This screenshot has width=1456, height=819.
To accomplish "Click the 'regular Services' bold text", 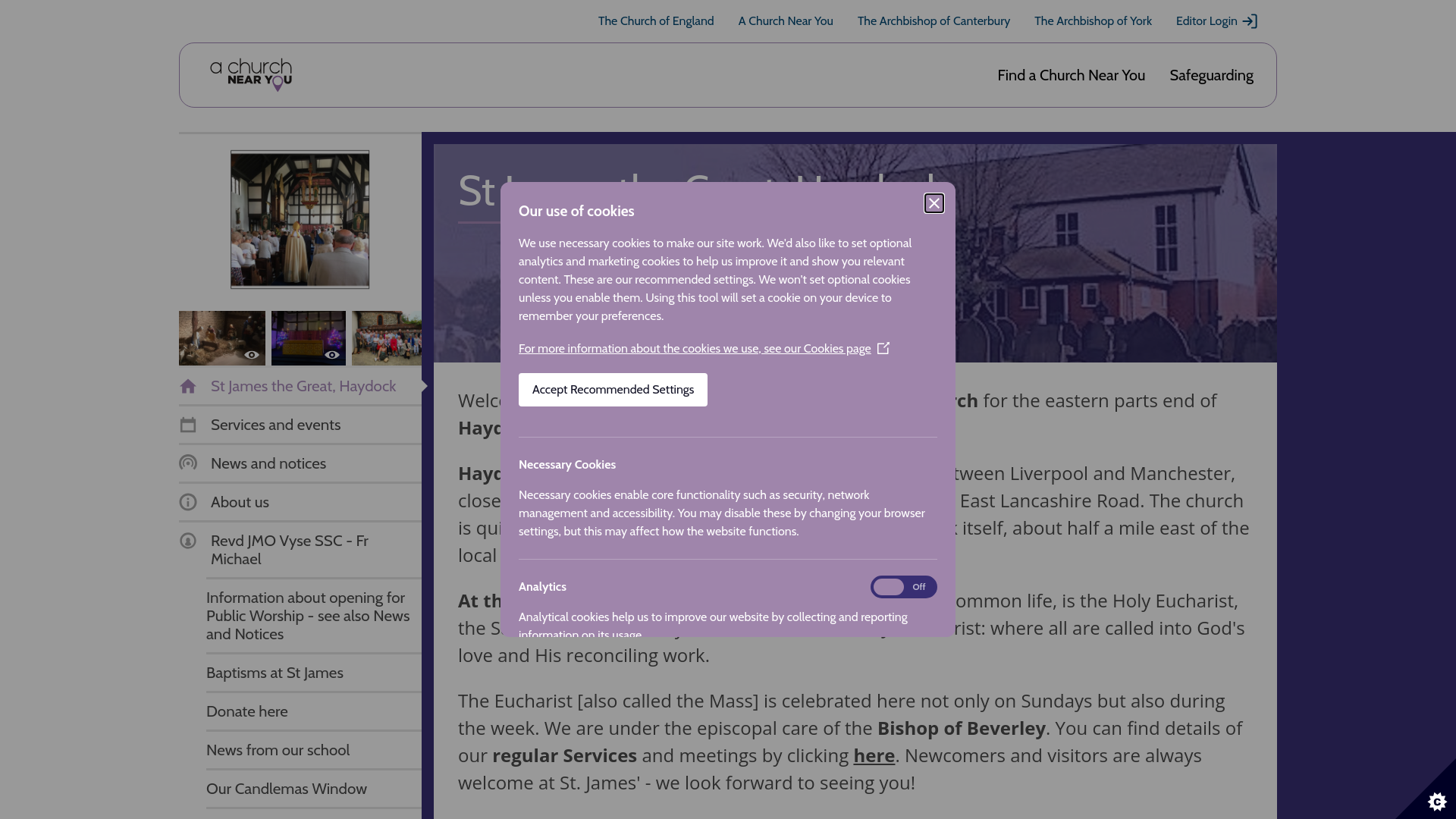I will click(x=564, y=756).
